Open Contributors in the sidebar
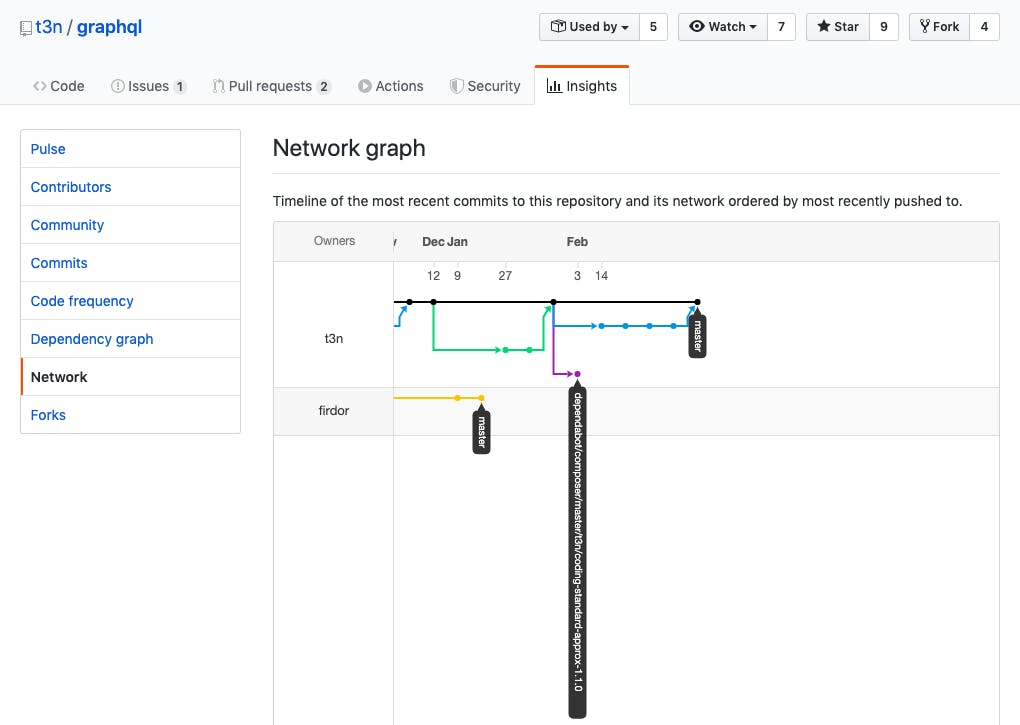 (x=131, y=187)
